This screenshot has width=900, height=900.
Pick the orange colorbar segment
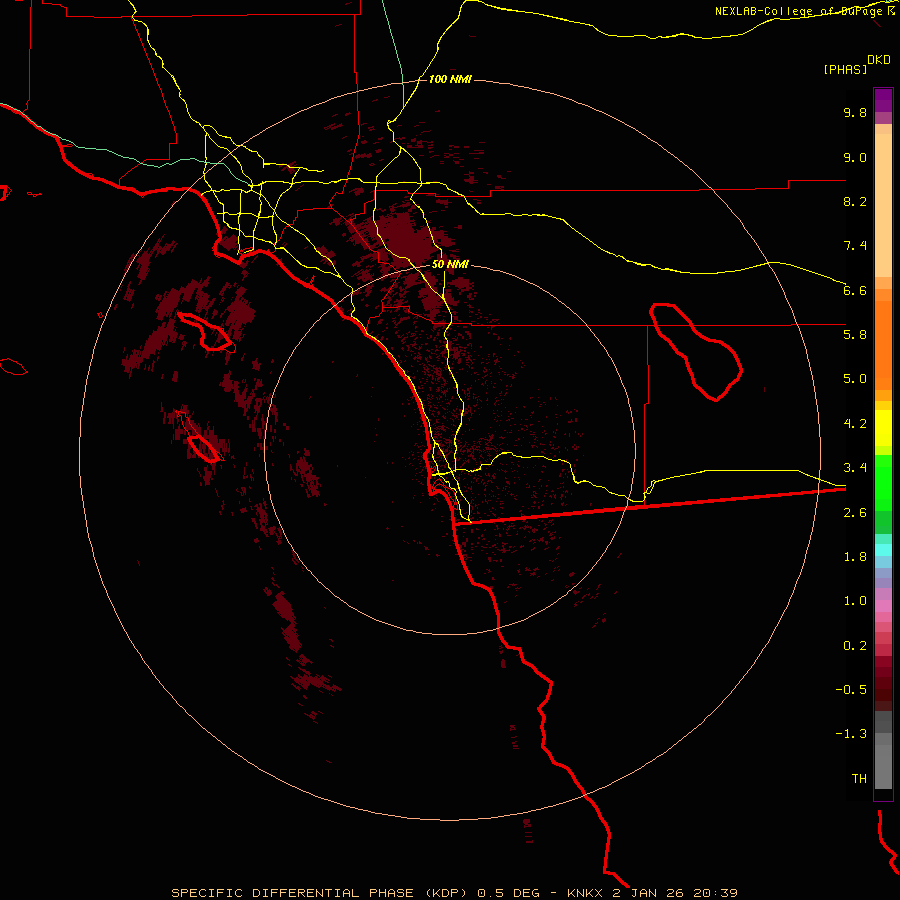coord(883,345)
